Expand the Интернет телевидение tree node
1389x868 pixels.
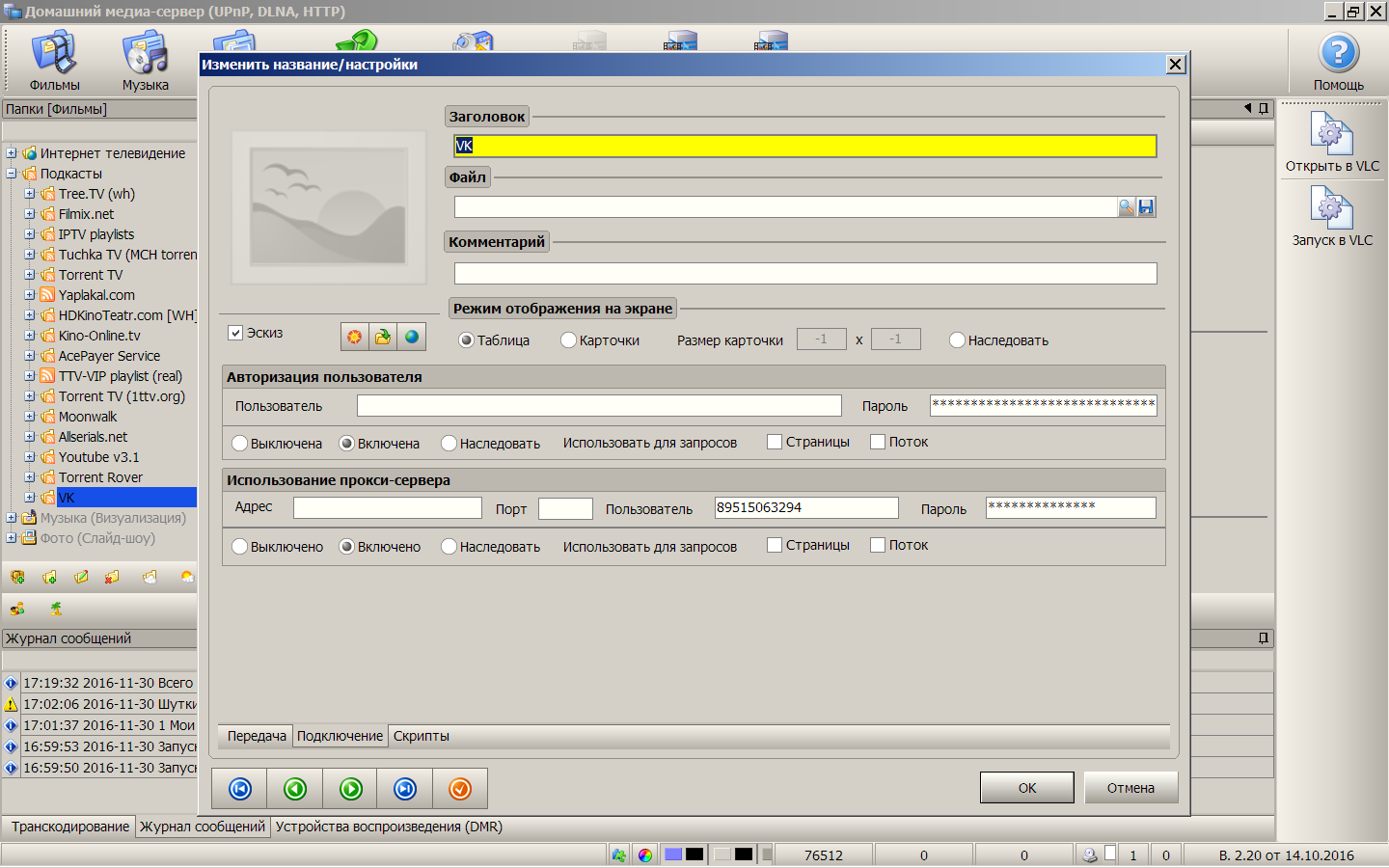point(12,153)
